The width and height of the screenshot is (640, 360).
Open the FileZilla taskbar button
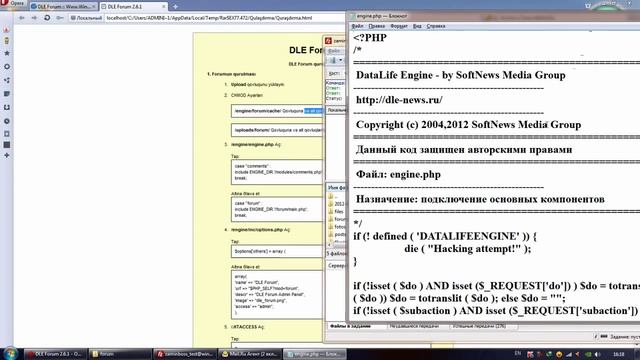(x=184, y=354)
